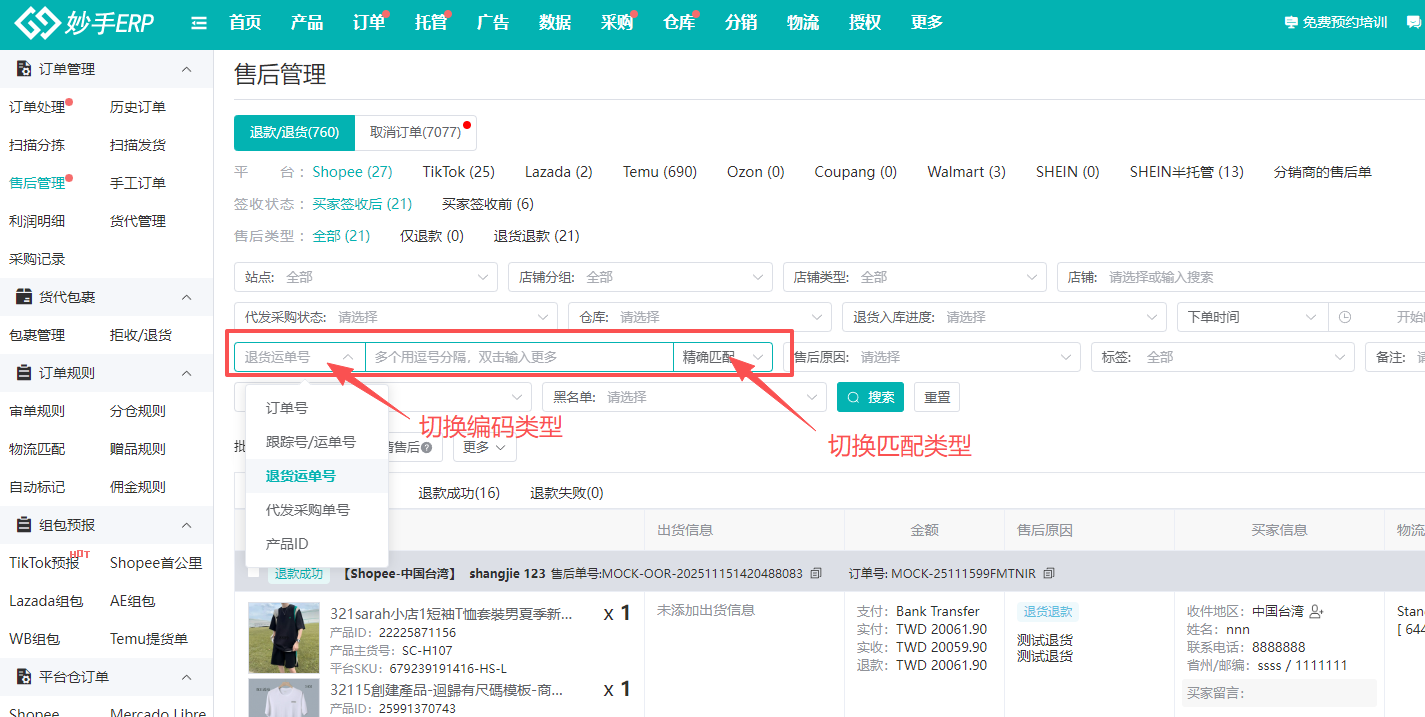Viewport: 1425px width, 717px height.
Task: Open the 更多 batch actions dropdown
Action: 484,447
